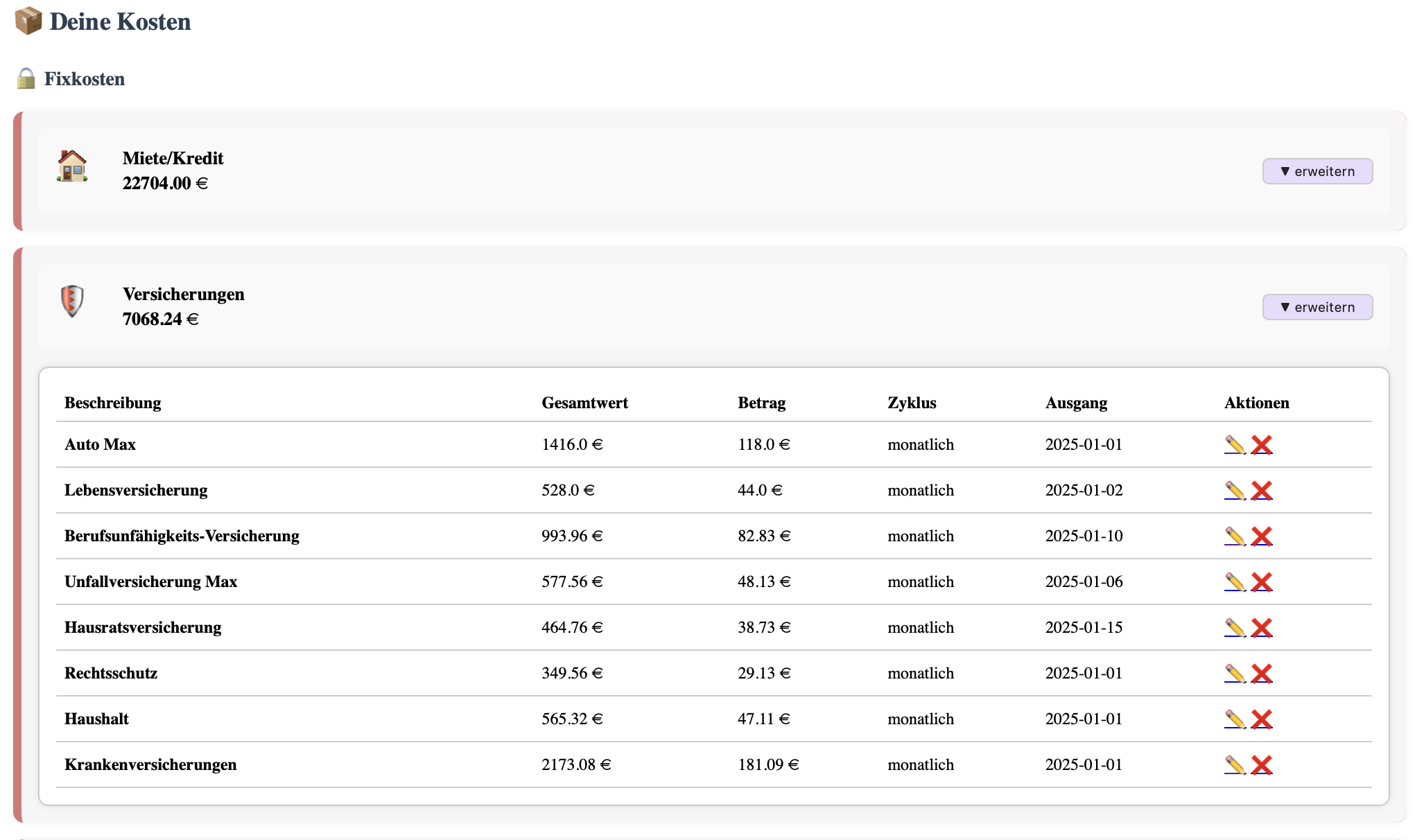The width and height of the screenshot is (1424, 840).
Task: Click the shield icon for Versicherungen
Action: 72,301
